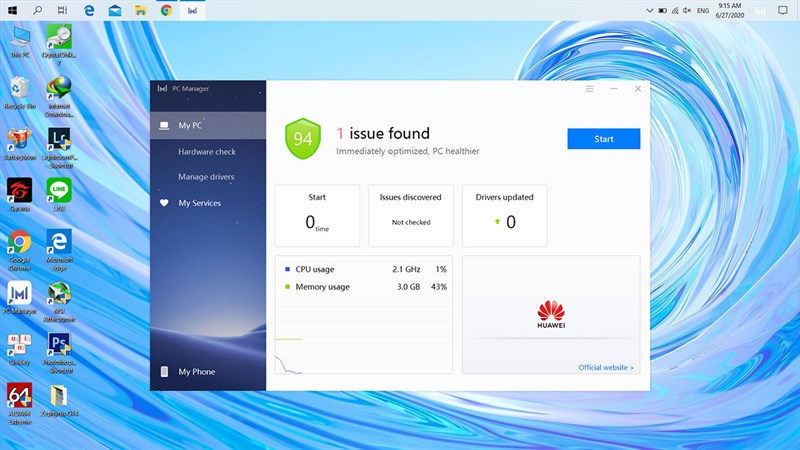Close the PC Manager window

coord(638,89)
